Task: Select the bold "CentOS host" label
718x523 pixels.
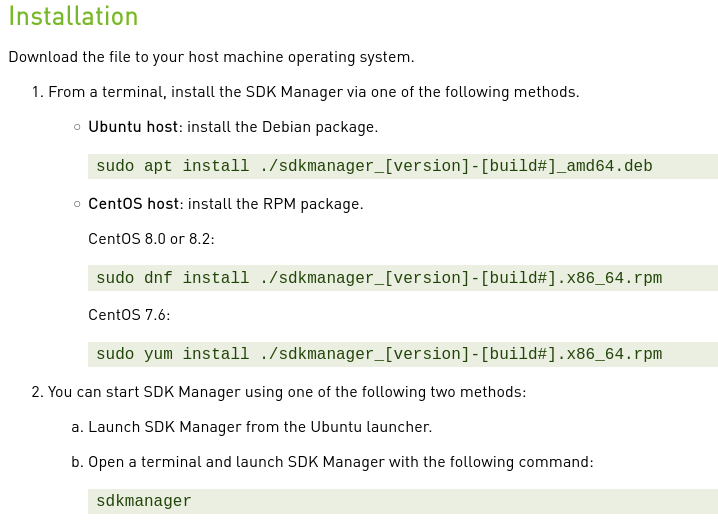Action: [133, 204]
